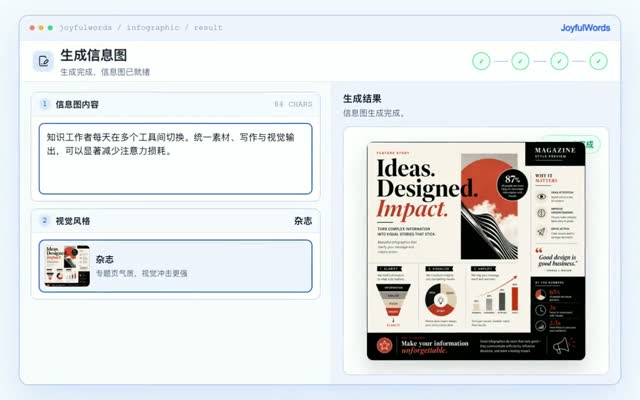
Task: Select the 杂志 style card
Action: 176,266
